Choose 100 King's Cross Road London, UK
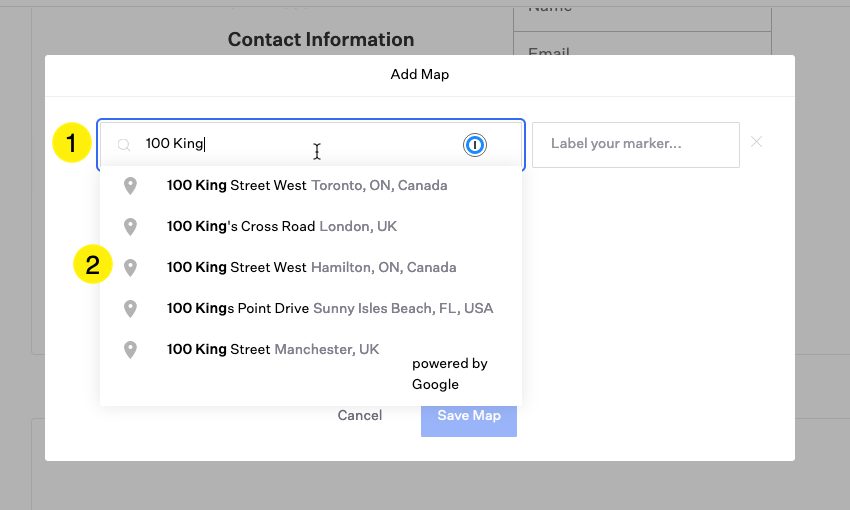The image size is (850, 510). coord(281,227)
